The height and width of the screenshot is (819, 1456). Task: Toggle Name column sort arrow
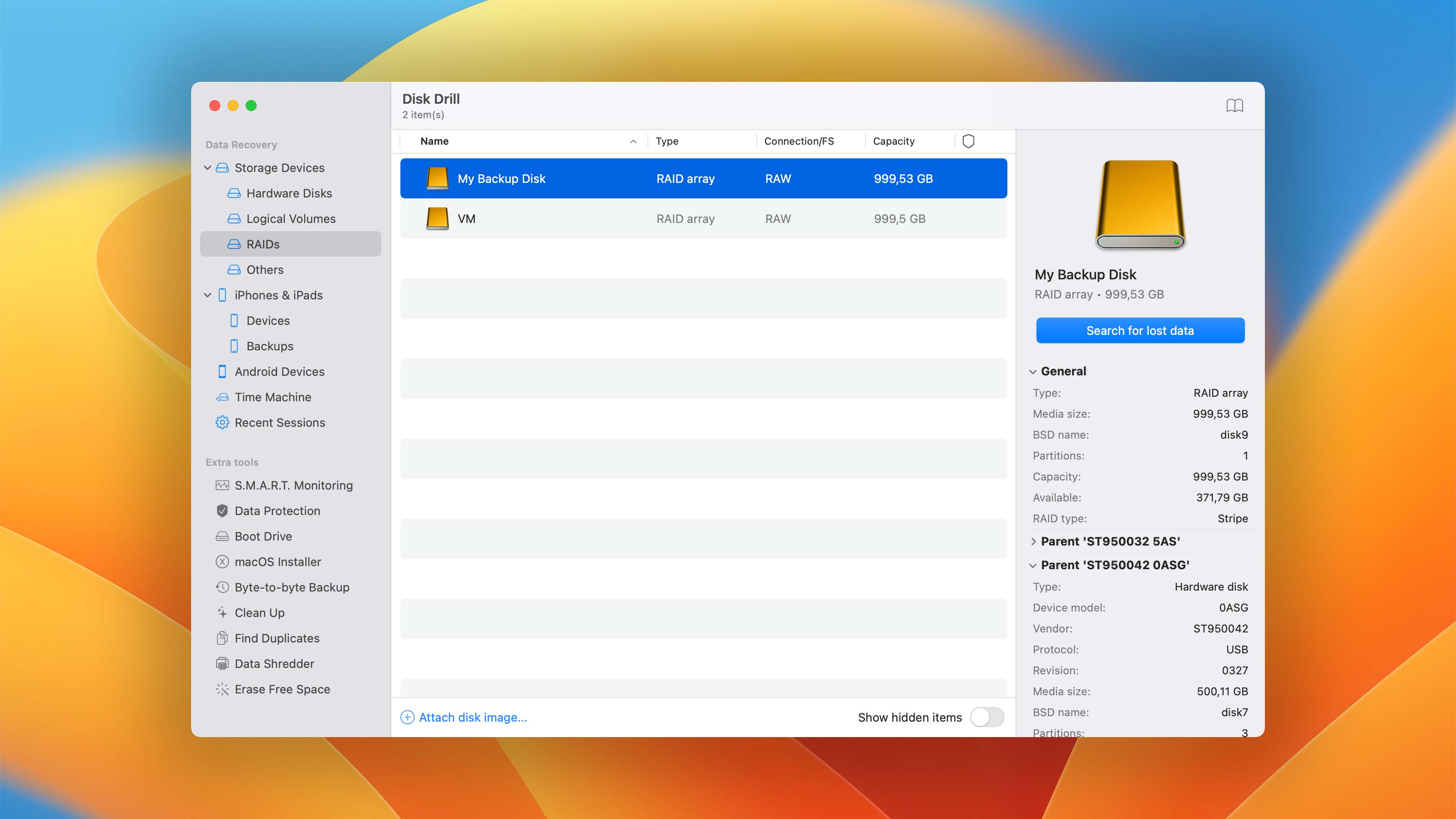click(x=633, y=142)
